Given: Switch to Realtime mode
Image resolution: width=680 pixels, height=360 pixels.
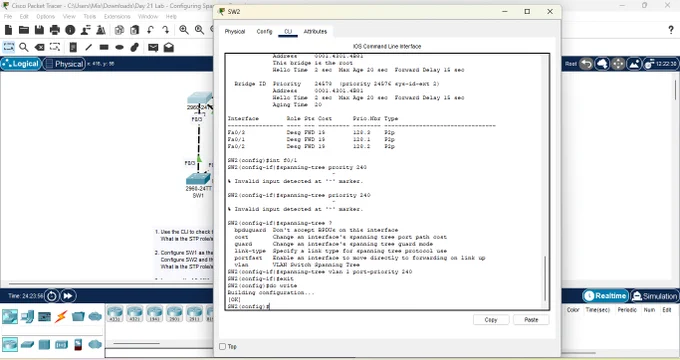Looking at the screenshot, I should click(606, 296).
